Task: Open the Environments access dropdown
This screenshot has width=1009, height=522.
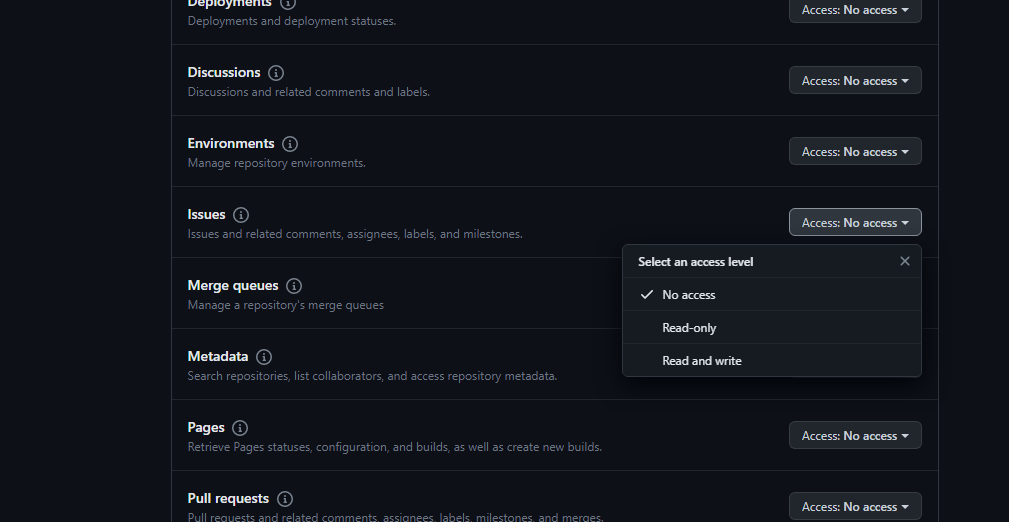Action: coord(855,152)
